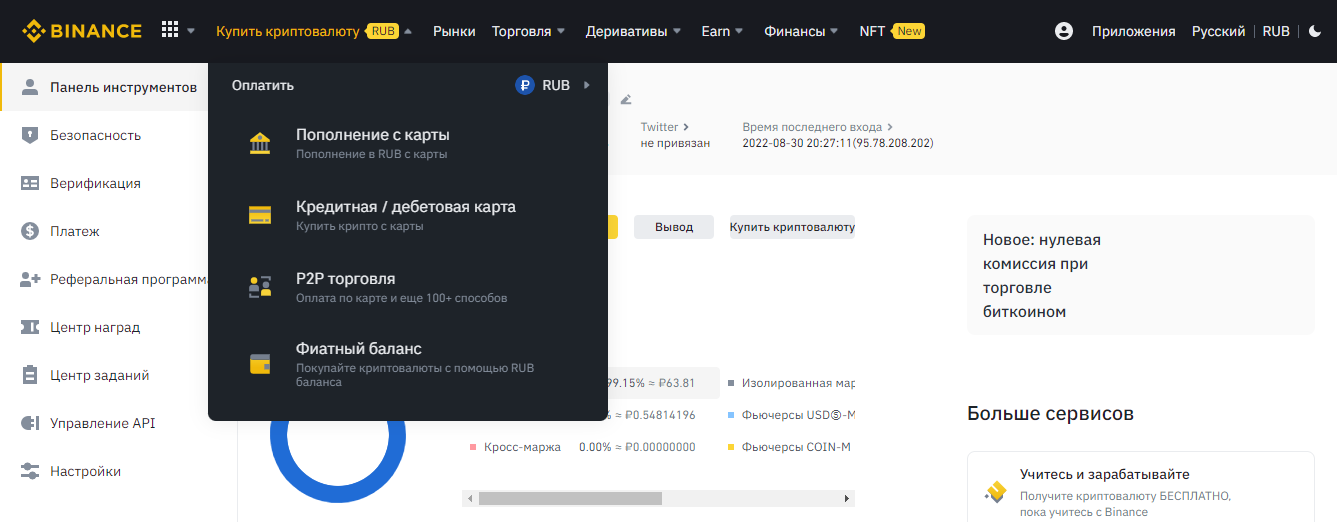This screenshot has height=522, width=1337.
Task: Click the wallet icon for Фиатный баланс
Action: pyautogui.click(x=260, y=364)
